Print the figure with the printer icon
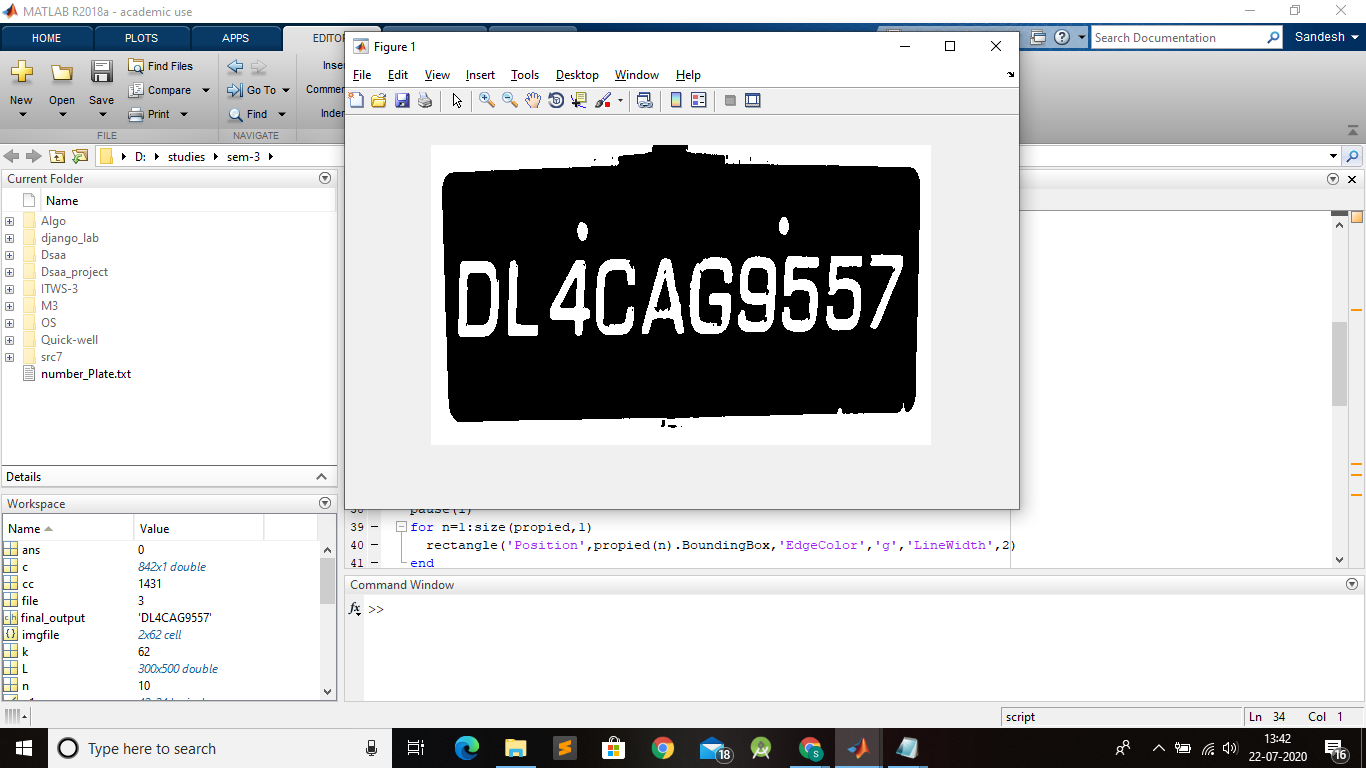1366x768 pixels. pyautogui.click(x=425, y=100)
